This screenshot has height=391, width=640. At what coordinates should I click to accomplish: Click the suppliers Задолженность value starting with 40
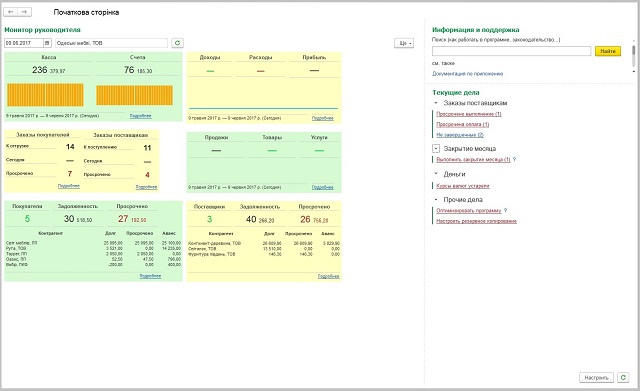(260, 220)
